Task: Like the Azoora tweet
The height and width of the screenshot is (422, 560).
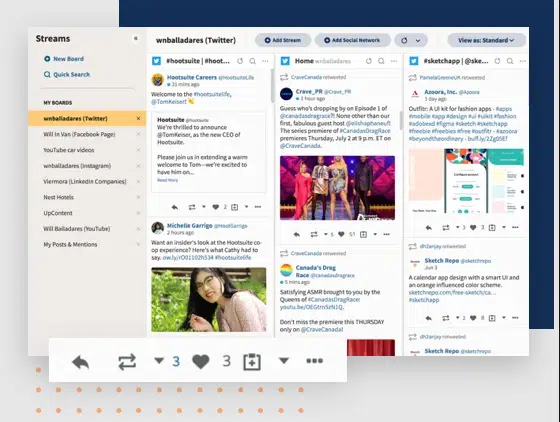Action: 473,227
